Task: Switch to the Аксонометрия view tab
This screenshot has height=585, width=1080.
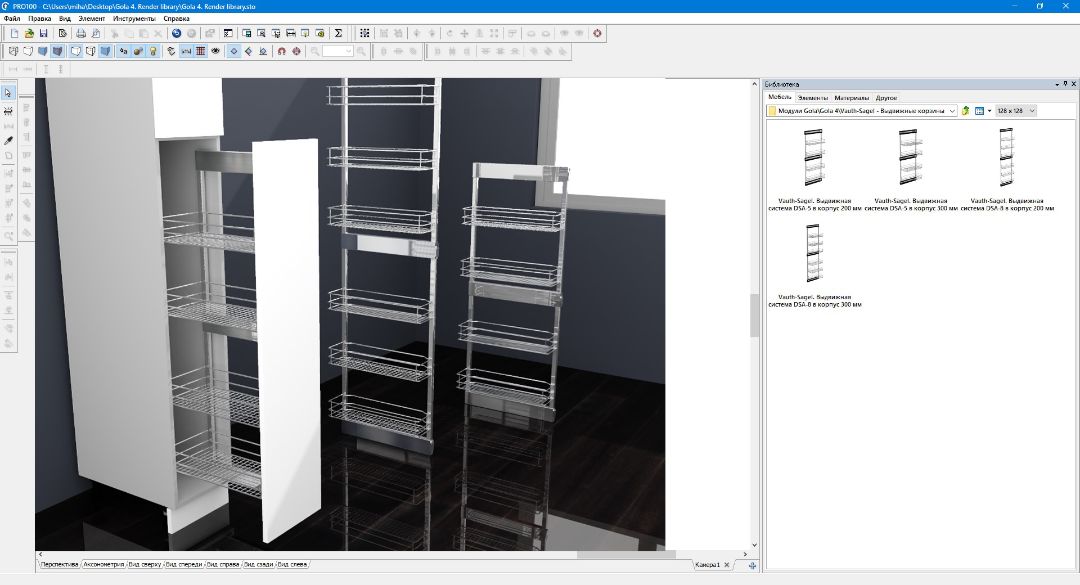Action: tap(103, 565)
